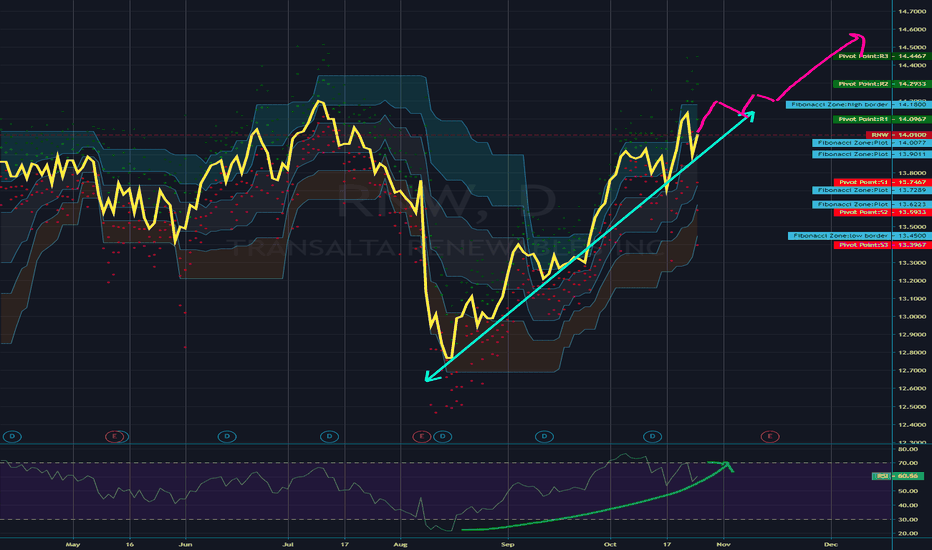Click the dividend marker just after Jun
Image resolution: width=932 pixels, height=550 pixels.
[x=227, y=436]
